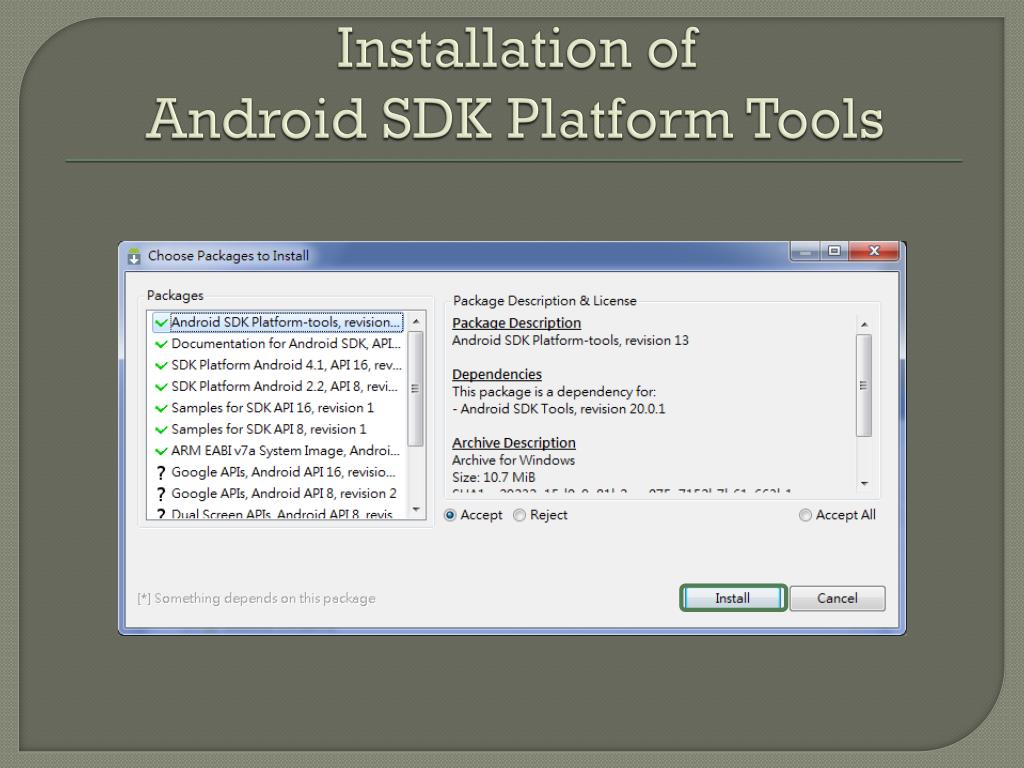Click question mark beside Dual Screen APIs
Viewport: 1024px width, 768px height.
click(161, 515)
